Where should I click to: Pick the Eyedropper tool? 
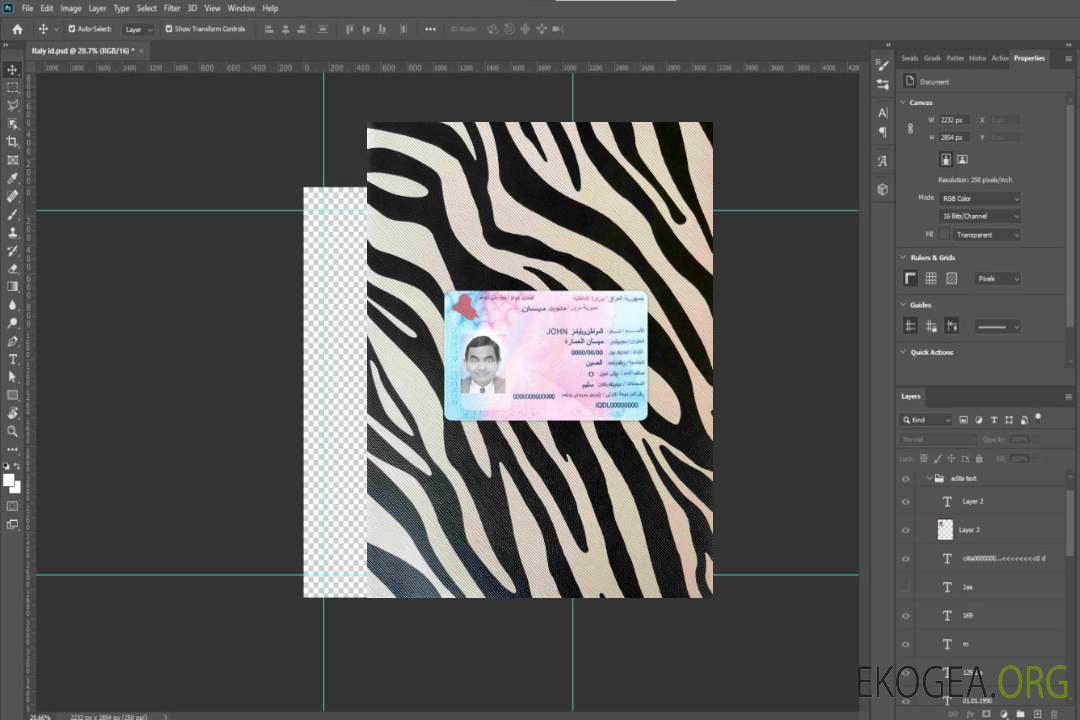click(x=13, y=178)
